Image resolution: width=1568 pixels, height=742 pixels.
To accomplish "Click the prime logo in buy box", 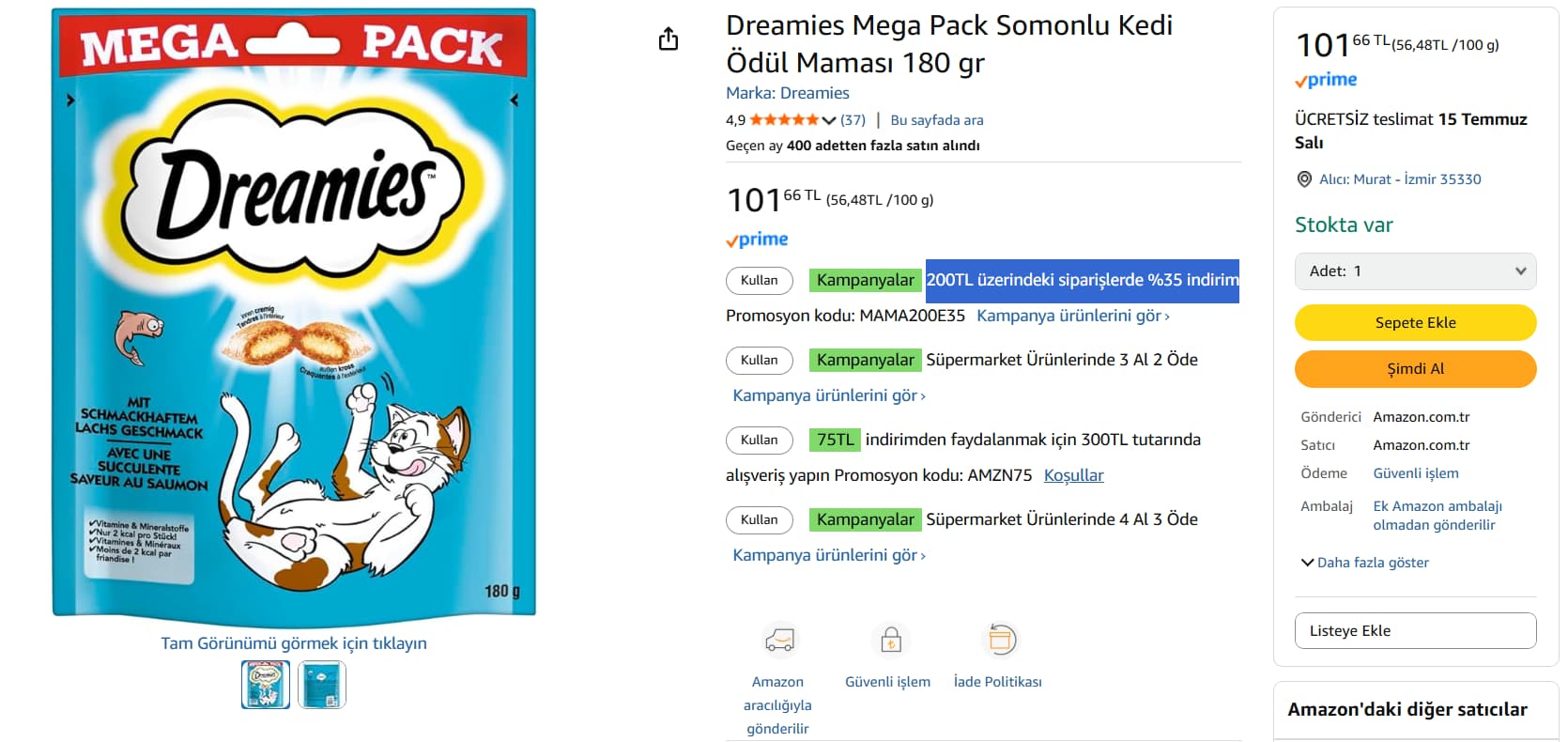I will (1326, 81).
